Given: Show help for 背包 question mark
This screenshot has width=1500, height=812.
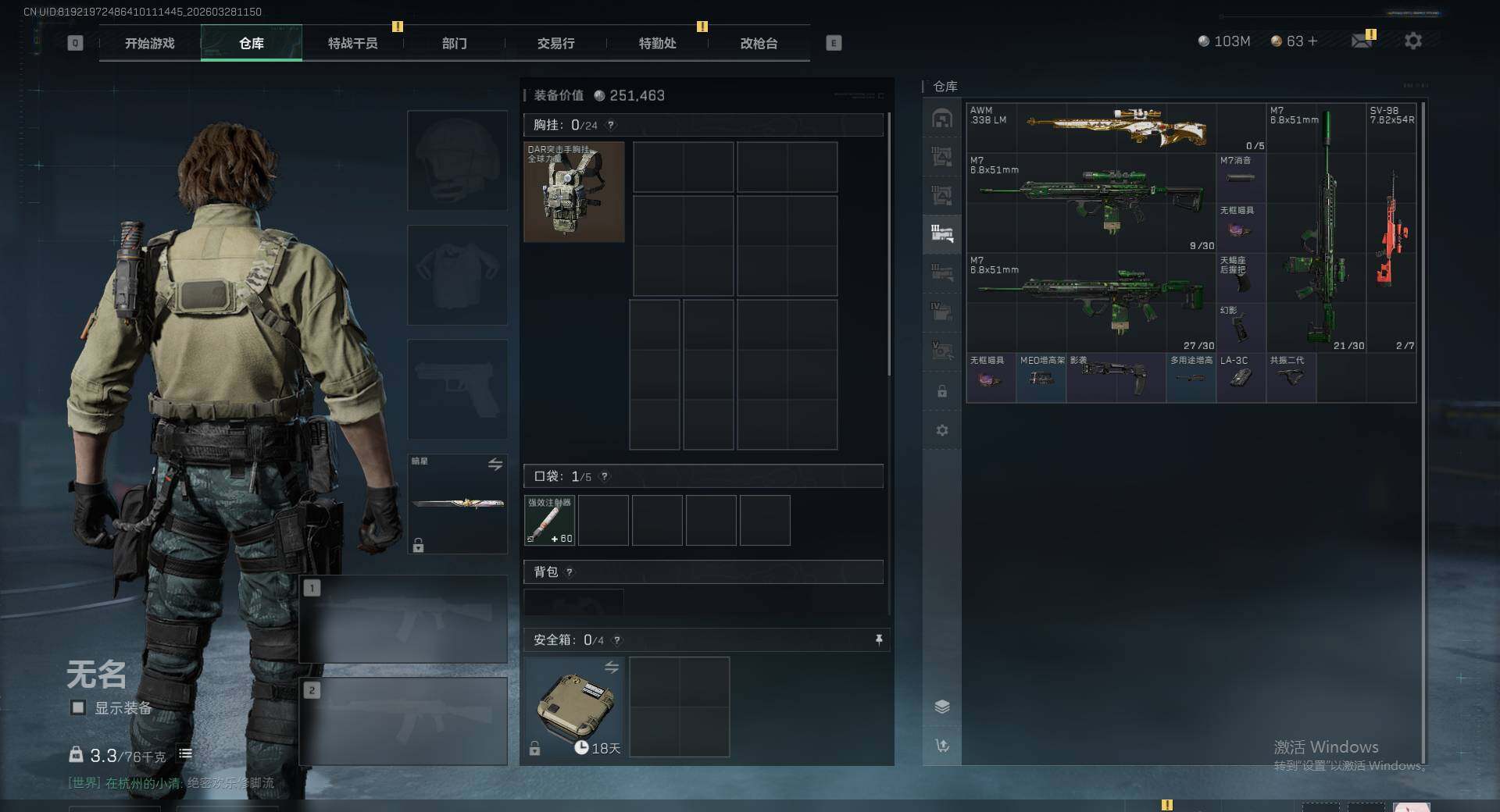Looking at the screenshot, I should point(570,572).
